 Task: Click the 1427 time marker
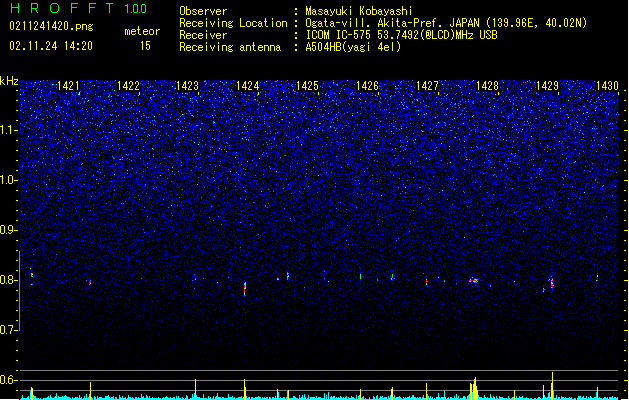(428, 86)
